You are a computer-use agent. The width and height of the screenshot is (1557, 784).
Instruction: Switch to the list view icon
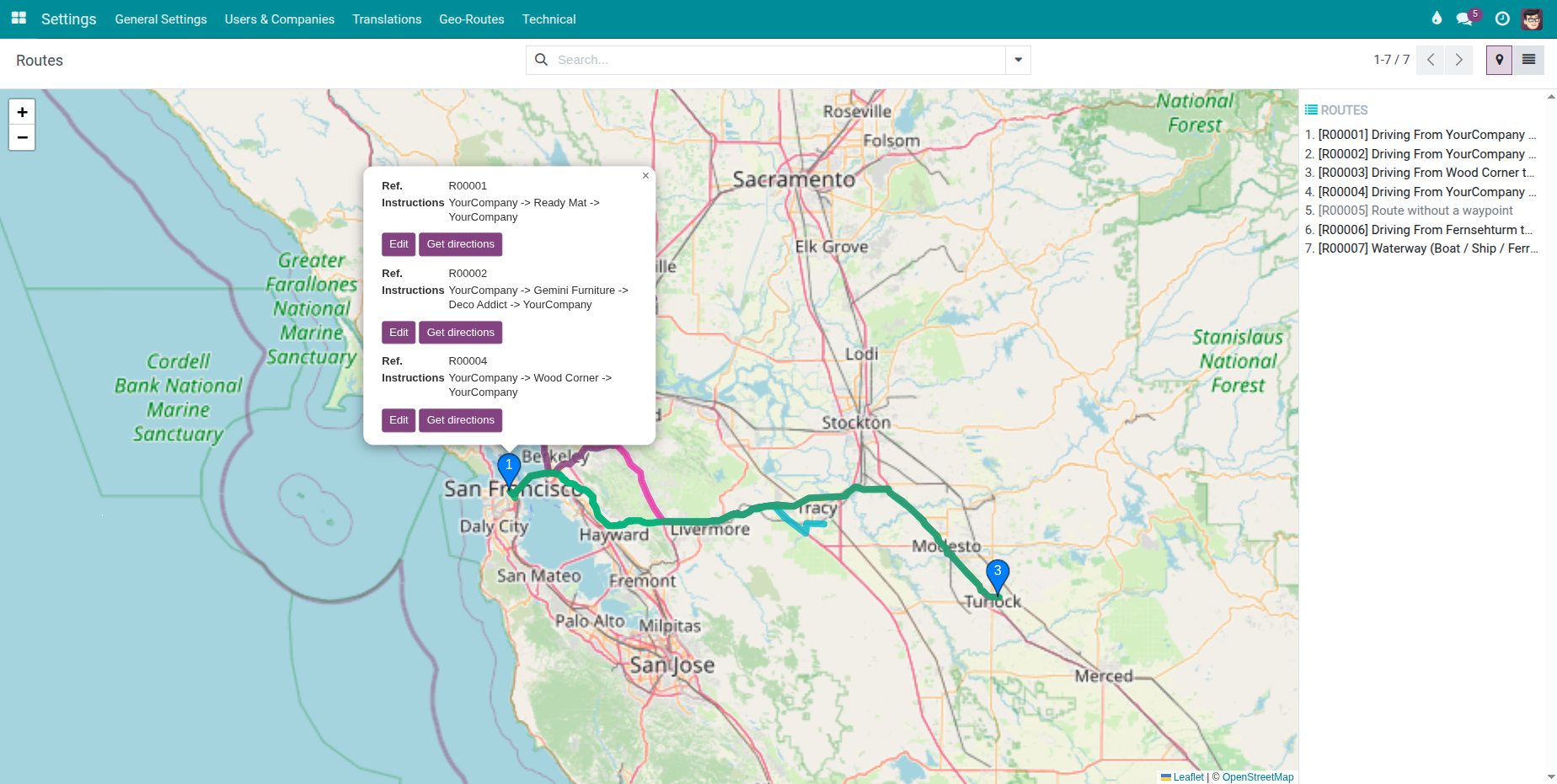point(1528,60)
